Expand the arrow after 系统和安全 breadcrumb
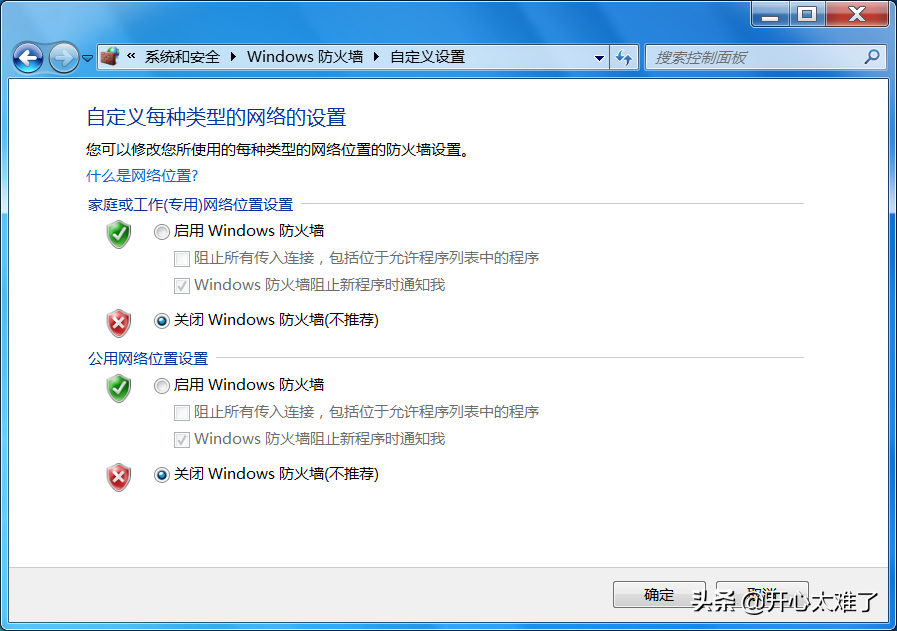Image resolution: width=897 pixels, height=631 pixels. click(234, 57)
